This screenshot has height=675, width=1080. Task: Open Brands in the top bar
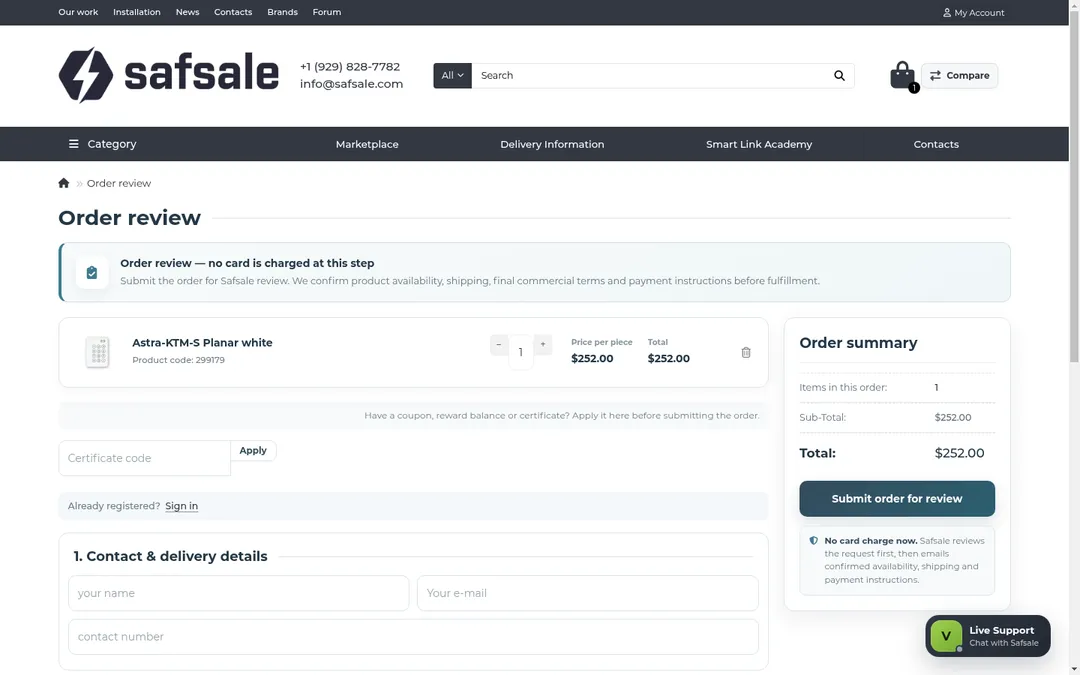point(282,12)
